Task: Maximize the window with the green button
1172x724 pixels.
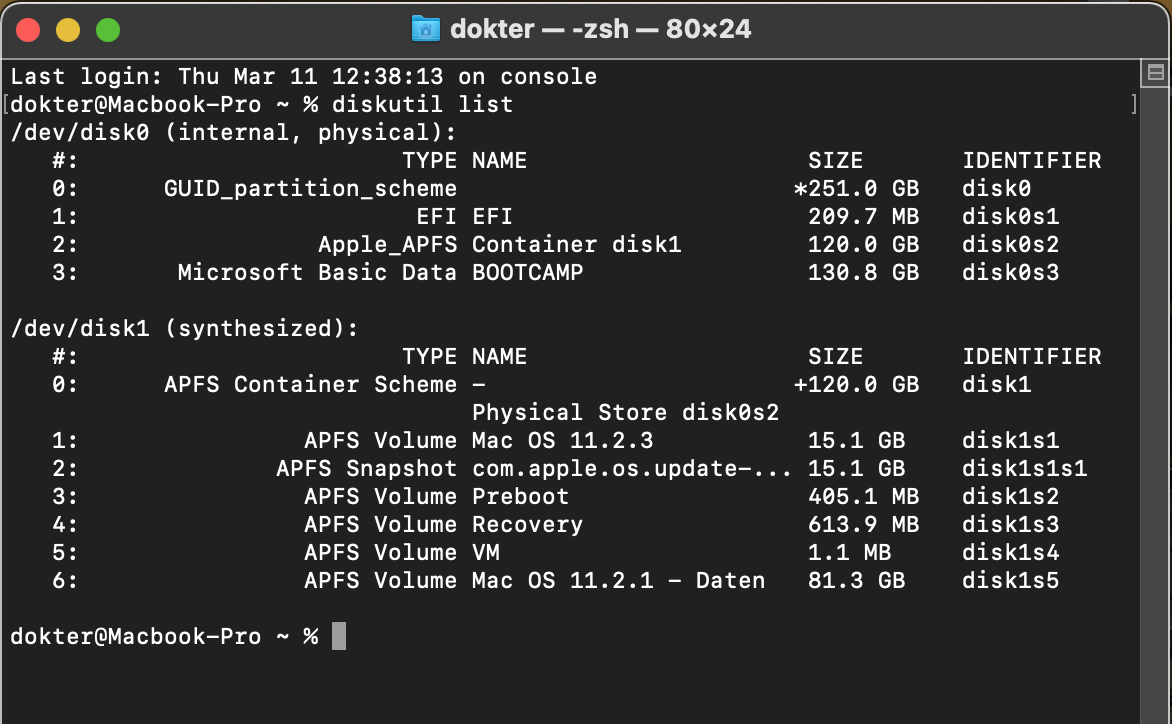Action: [x=108, y=30]
